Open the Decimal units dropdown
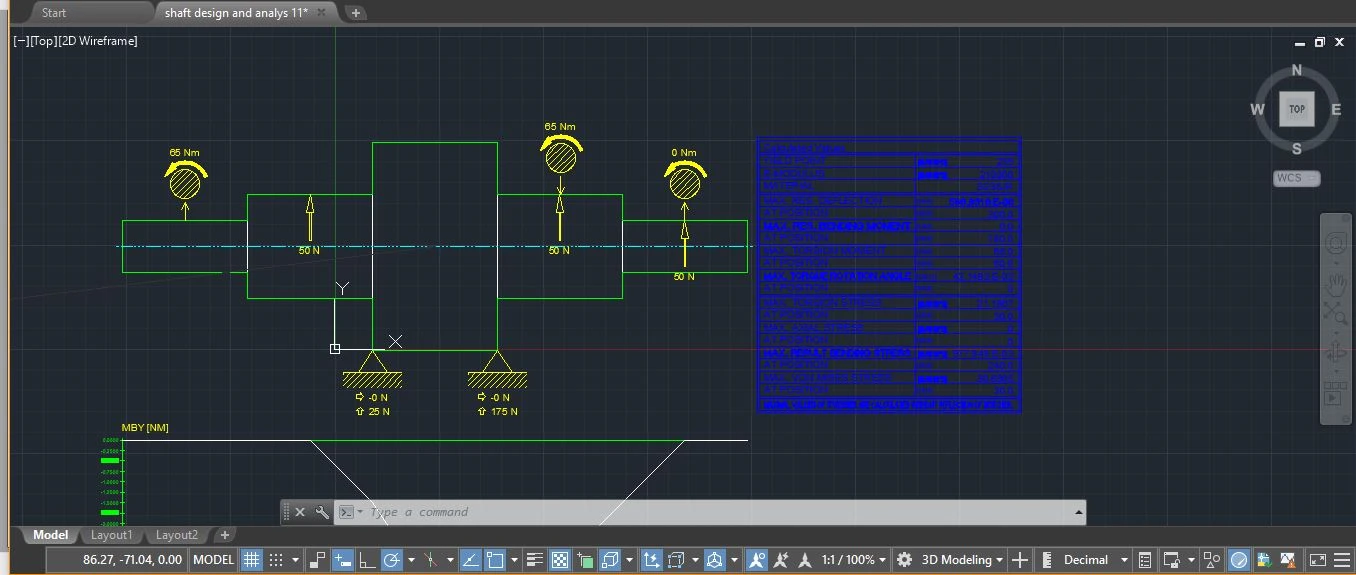This screenshot has width=1356, height=575. pyautogui.click(x=1096, y=560)
